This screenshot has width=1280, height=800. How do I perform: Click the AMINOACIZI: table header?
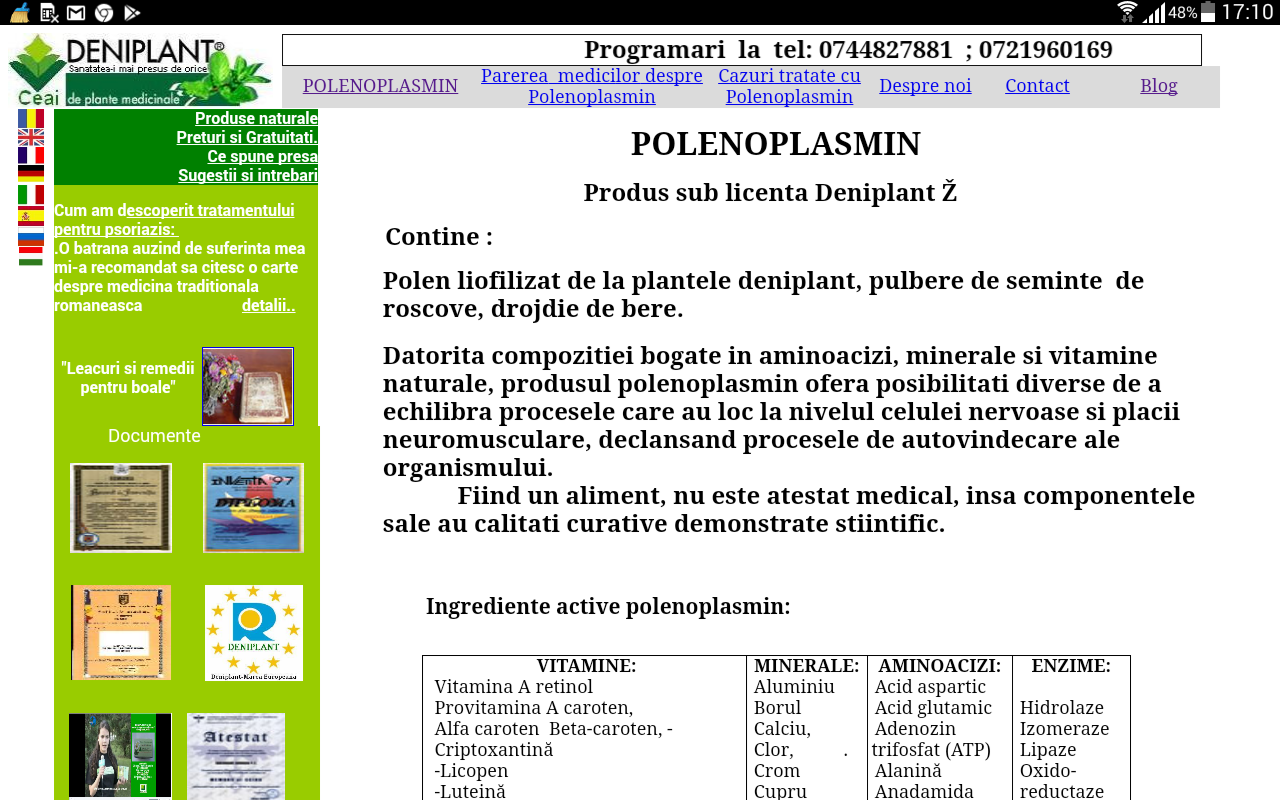coord(939,666)
